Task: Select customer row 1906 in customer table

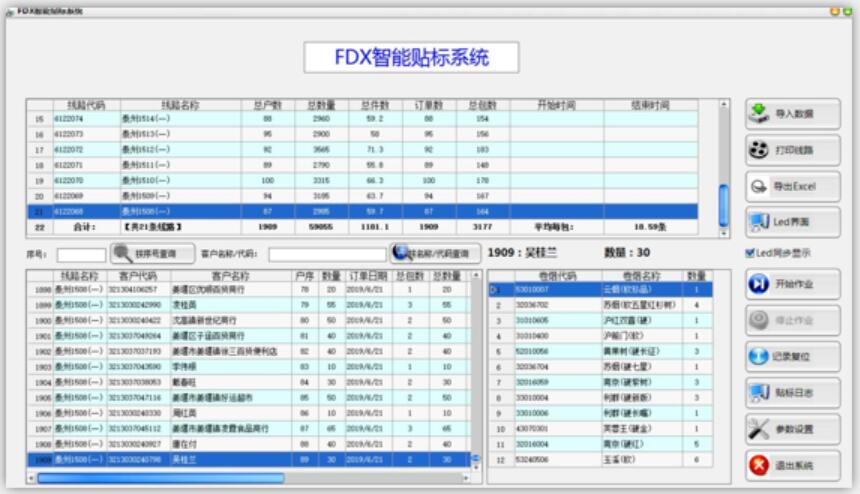Action: click(x=249, y=413)
